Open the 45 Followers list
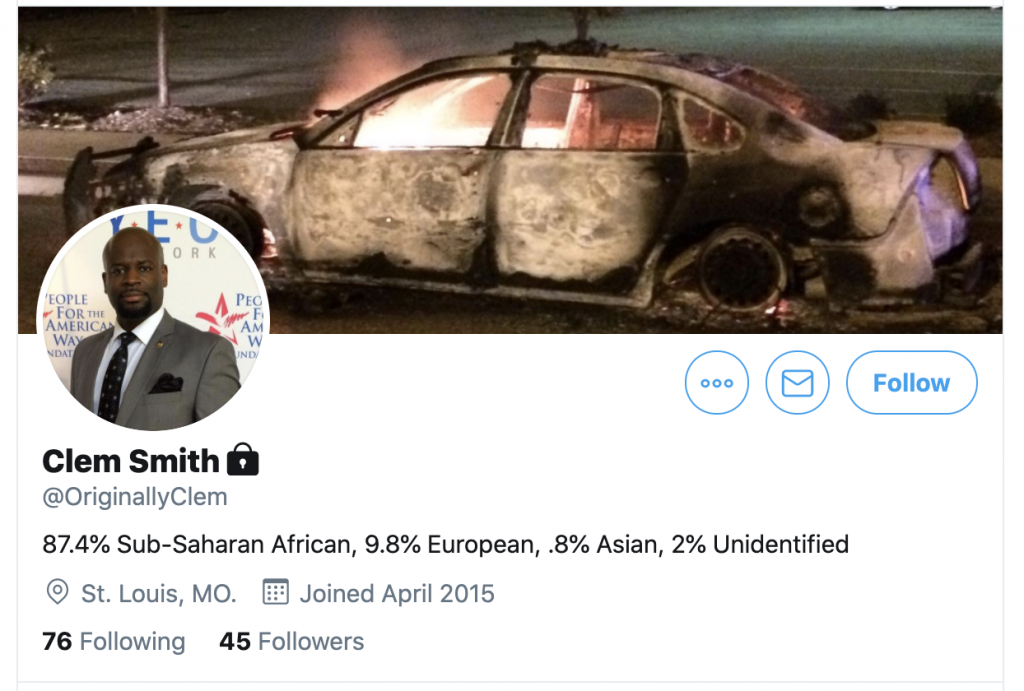This screenshot has width=1024, height=691. click(x=291, y=641)
